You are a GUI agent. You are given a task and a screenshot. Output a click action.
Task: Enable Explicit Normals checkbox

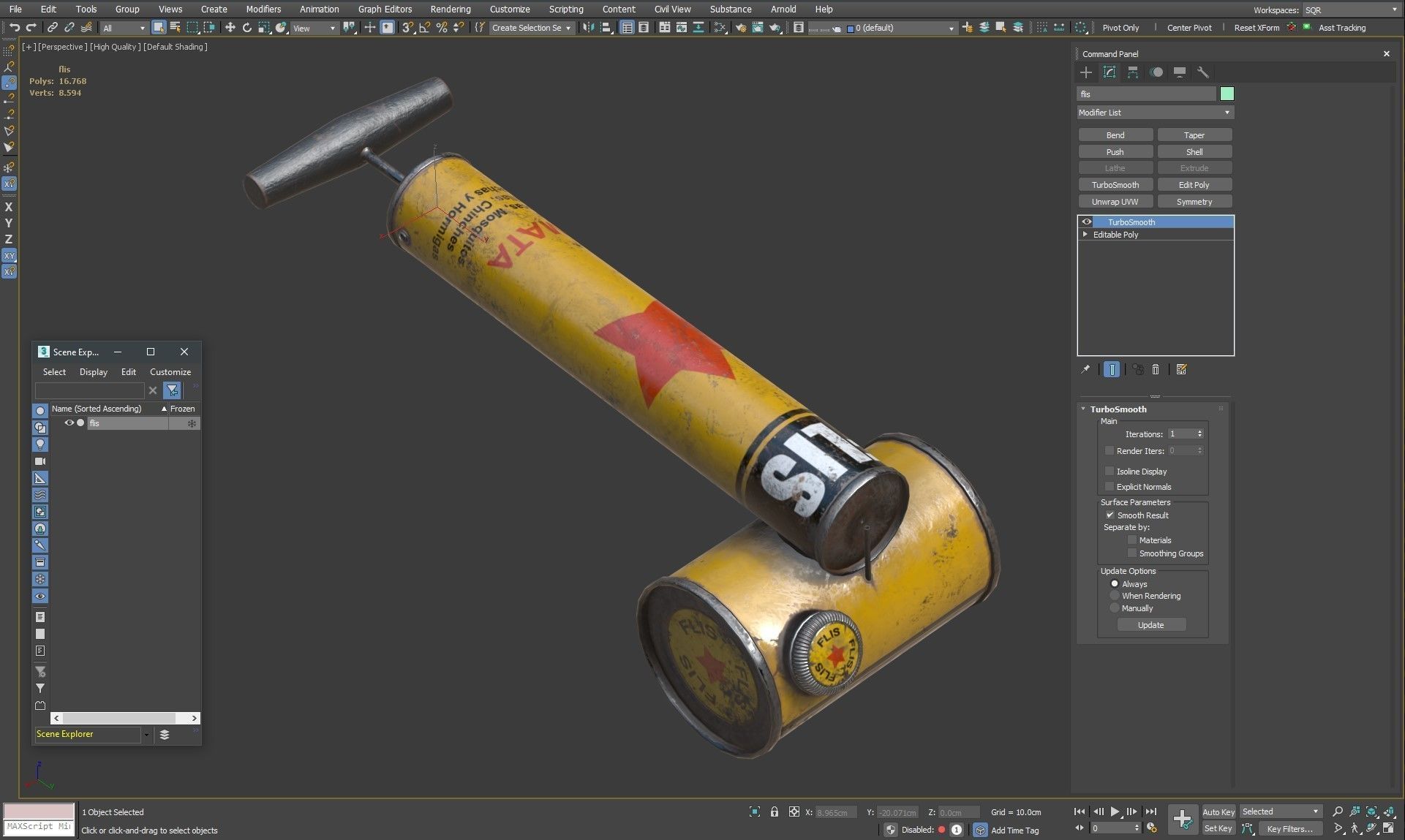(x=1110, y=487)
